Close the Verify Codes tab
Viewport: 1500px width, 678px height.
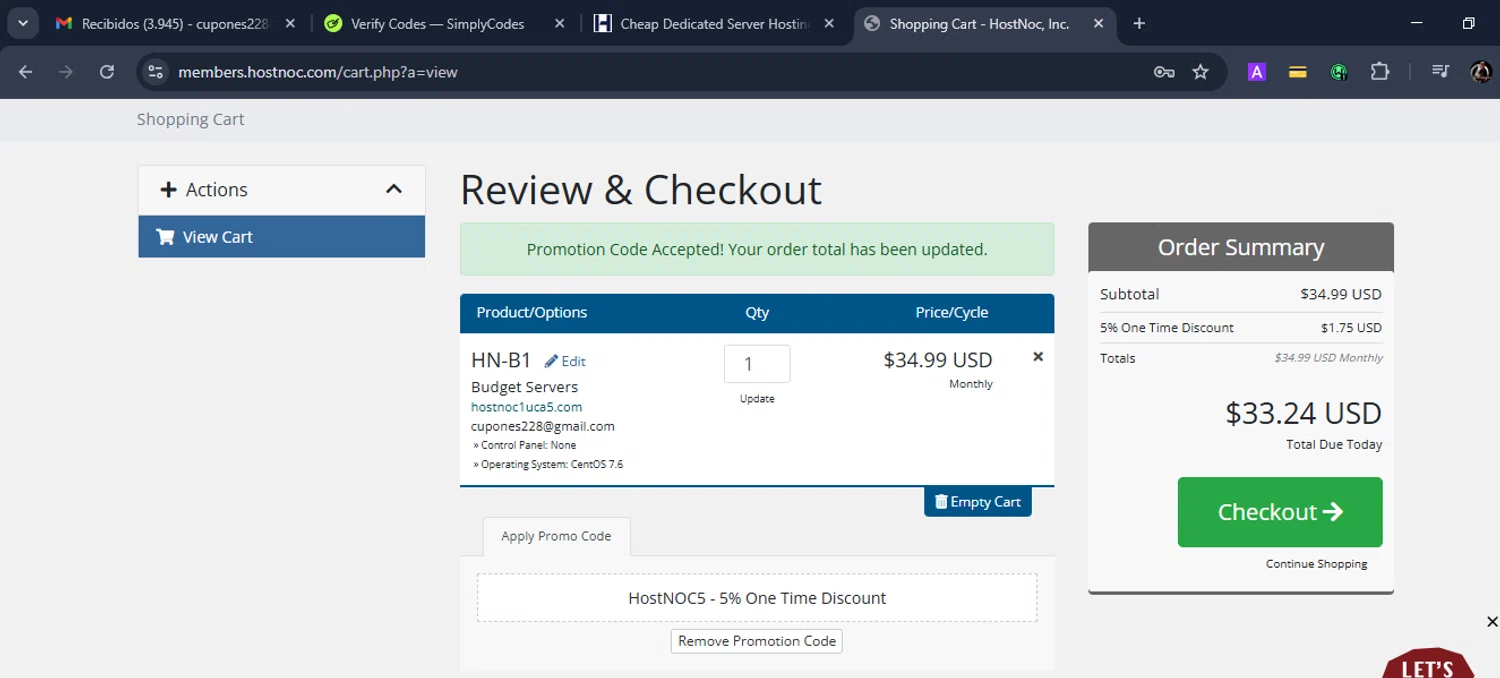pos(559,23)
